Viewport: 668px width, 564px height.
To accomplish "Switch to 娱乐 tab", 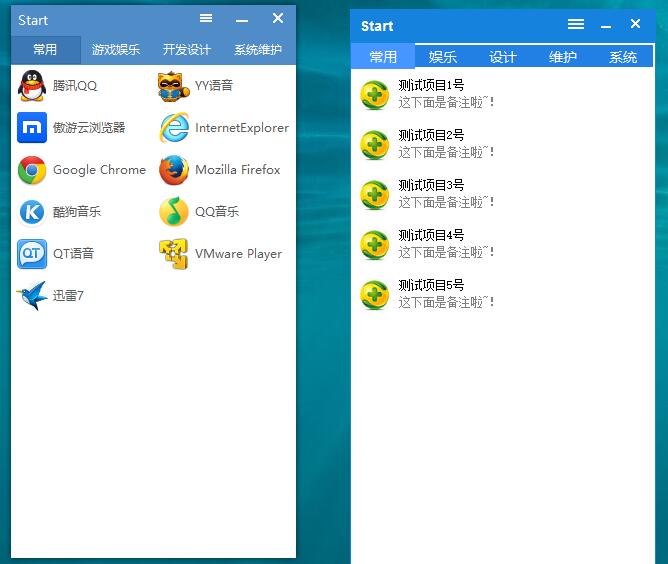I will [x=443, y=57].
